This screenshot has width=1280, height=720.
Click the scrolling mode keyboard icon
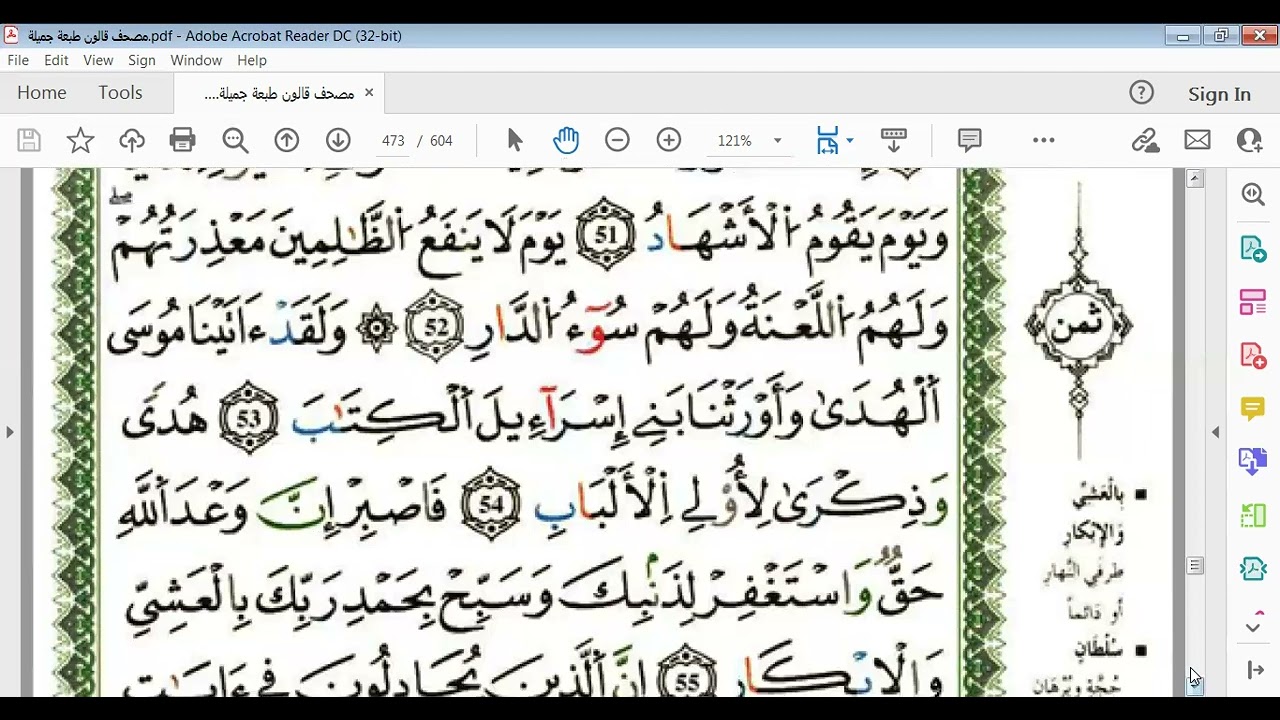pyautogui.click(x=894, y=141)
